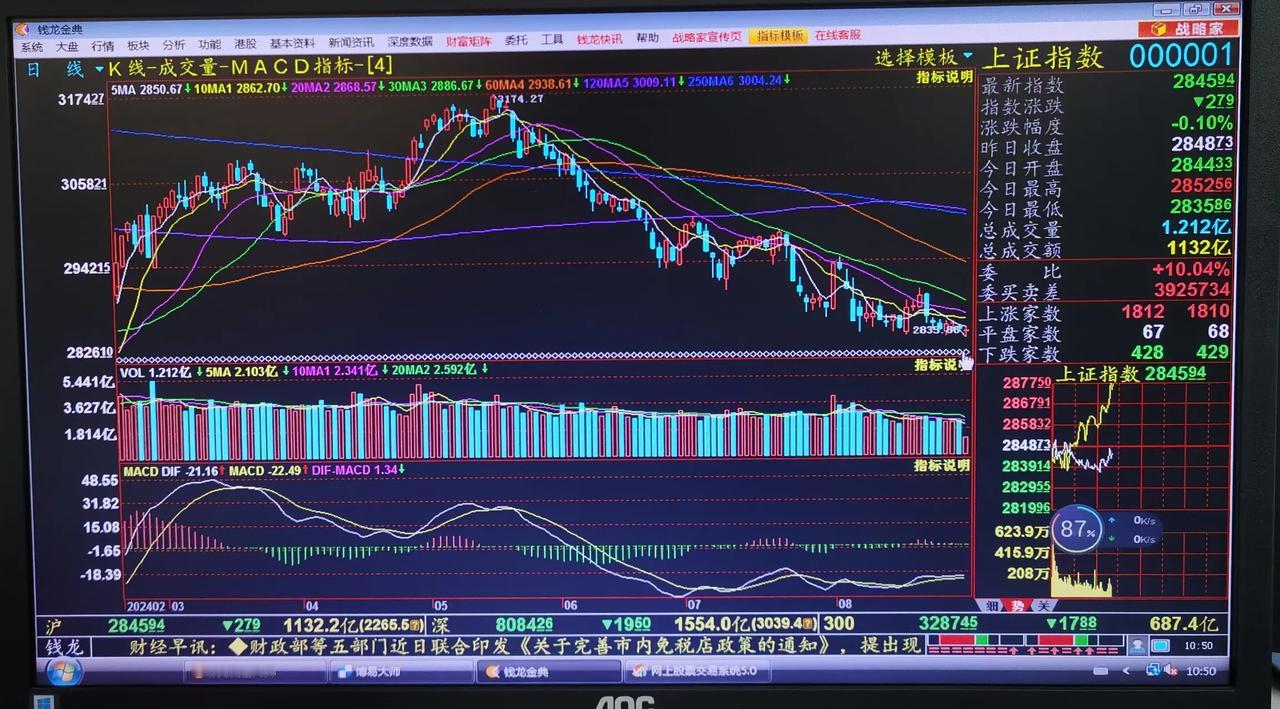Open the 板块 menu

click(x=138, y=45)
